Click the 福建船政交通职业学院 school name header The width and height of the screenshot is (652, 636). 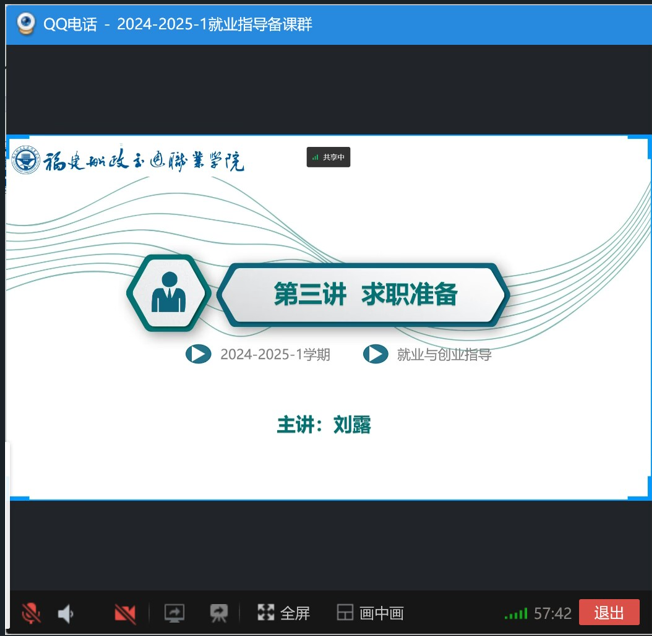pyautogui.click(x=144, y=160)
